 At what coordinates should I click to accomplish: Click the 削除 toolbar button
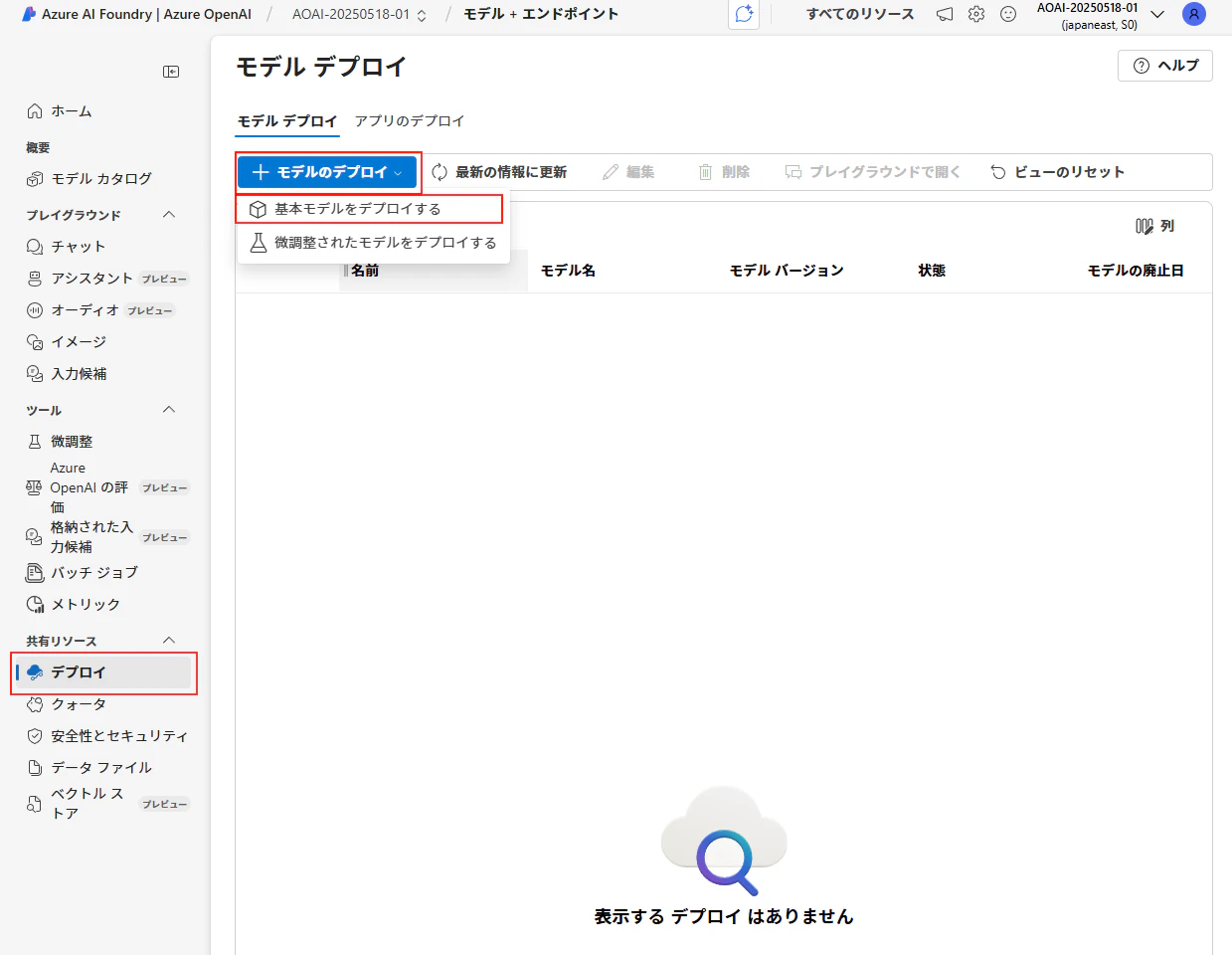(x=724, y=172)
